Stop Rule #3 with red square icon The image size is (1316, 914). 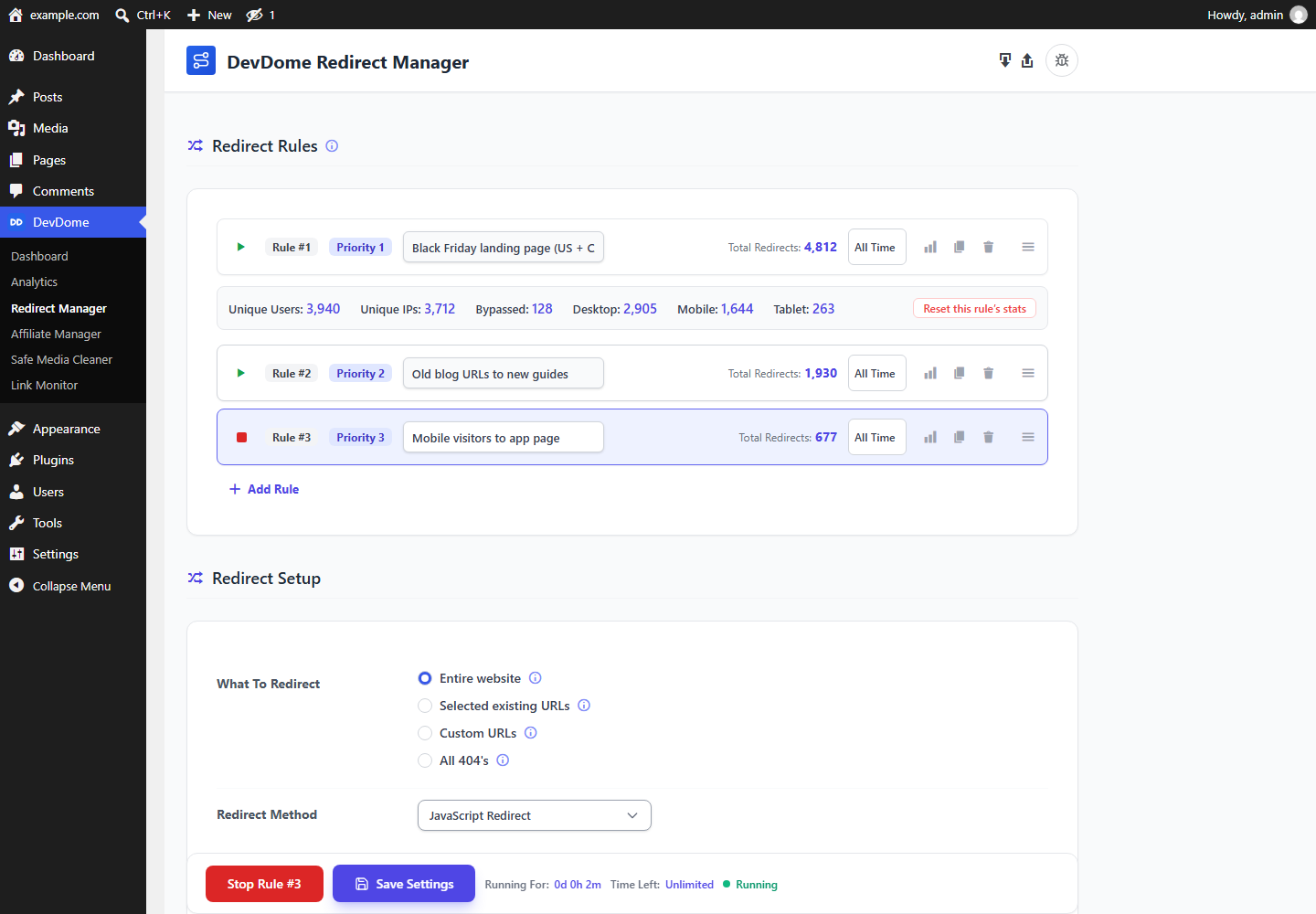(242, 437)
